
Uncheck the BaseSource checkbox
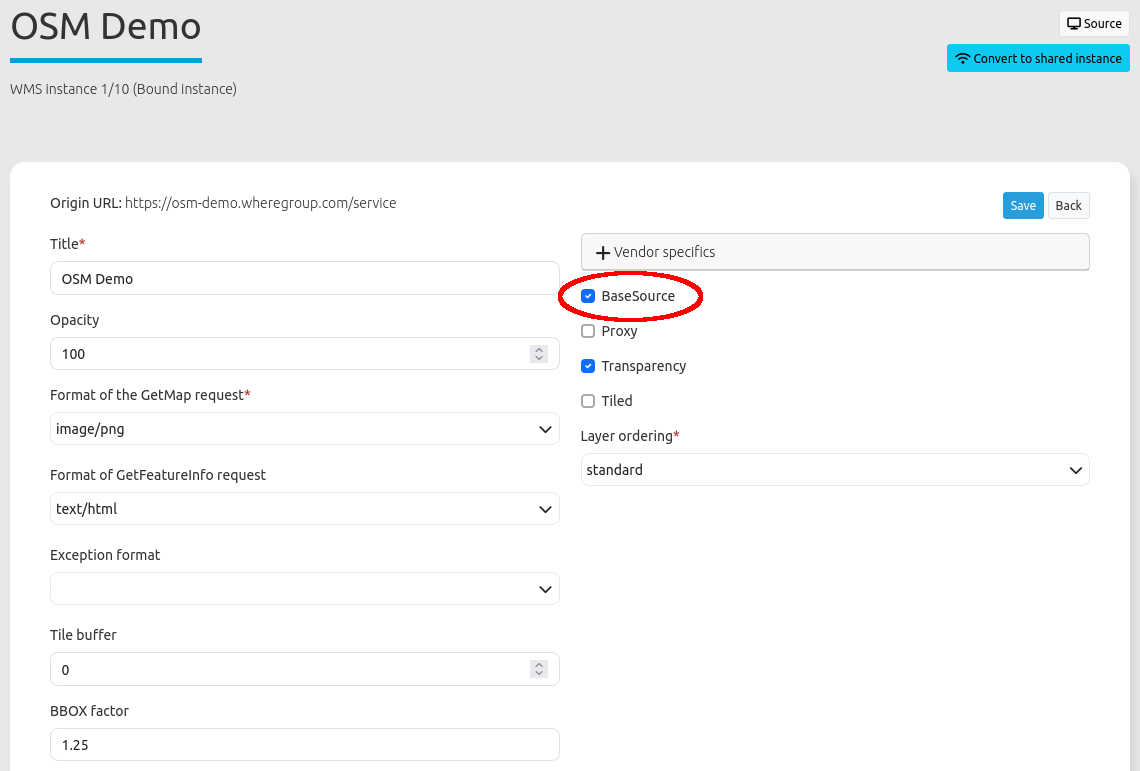pyautogui.click(x=588, y=297)
